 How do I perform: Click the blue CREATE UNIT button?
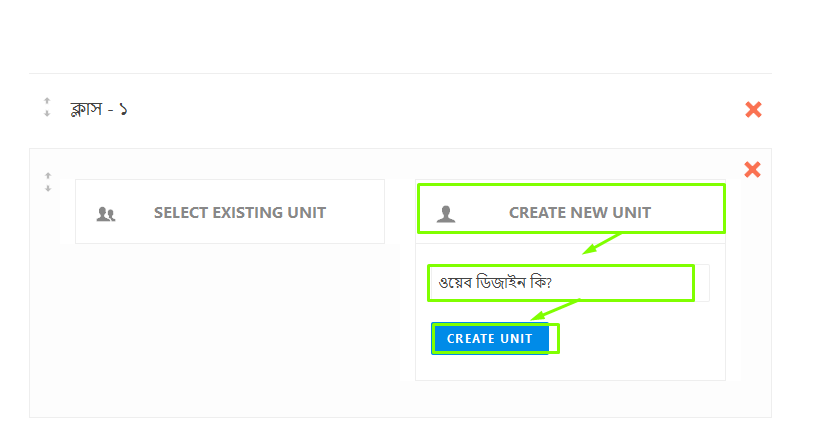pyautogui.click(x=490, y=338)
